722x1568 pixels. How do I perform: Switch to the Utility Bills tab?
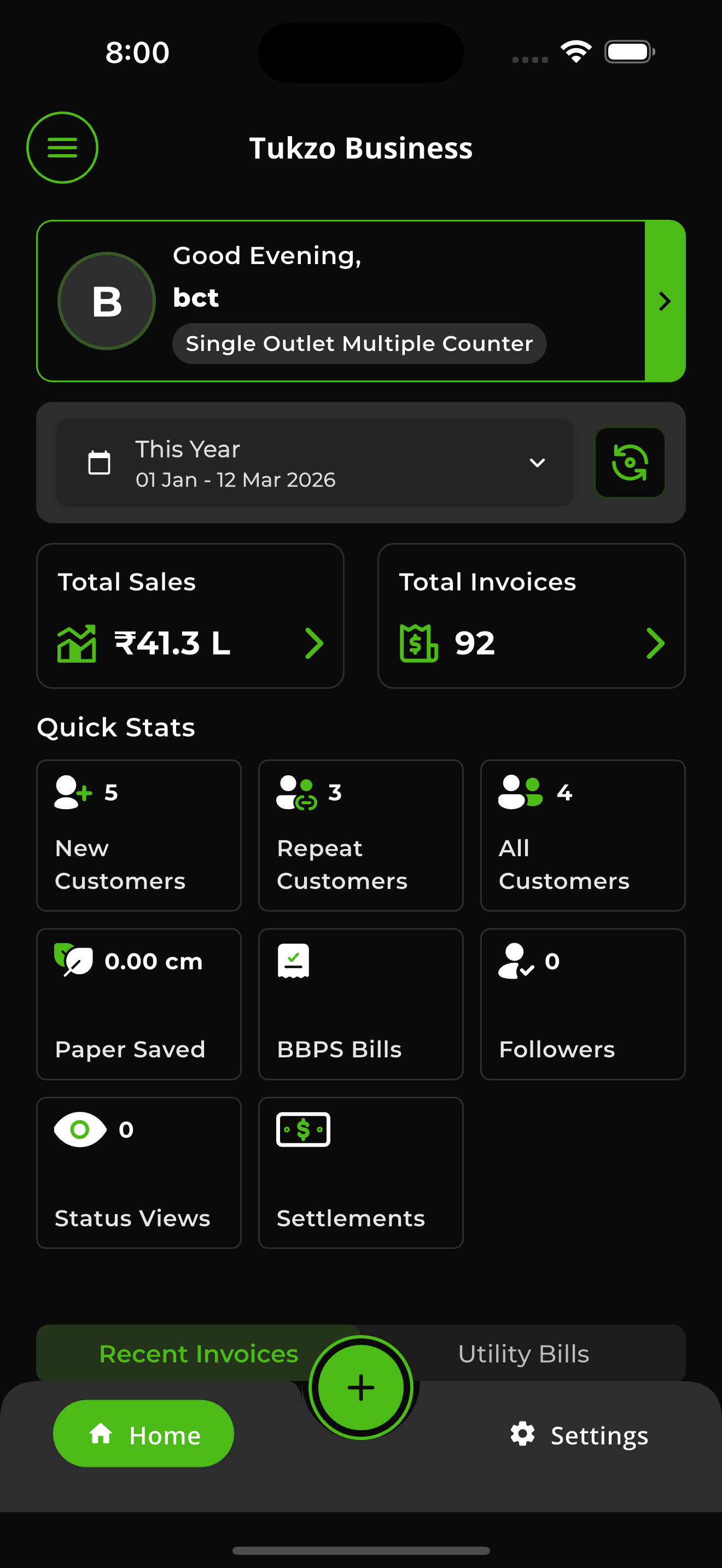tap(523, 1354)
